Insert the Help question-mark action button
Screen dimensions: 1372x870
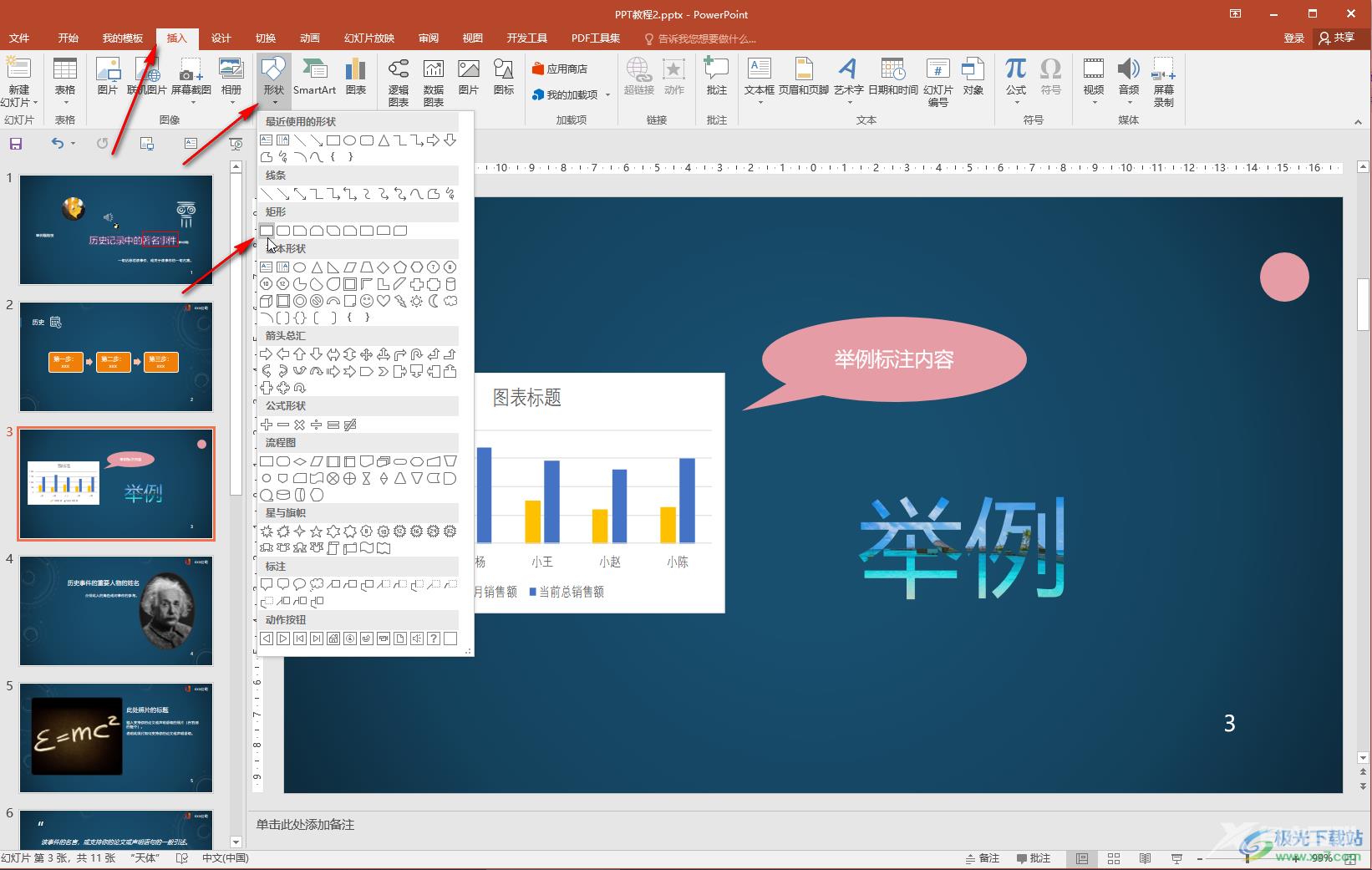click(x=434, y=639)
